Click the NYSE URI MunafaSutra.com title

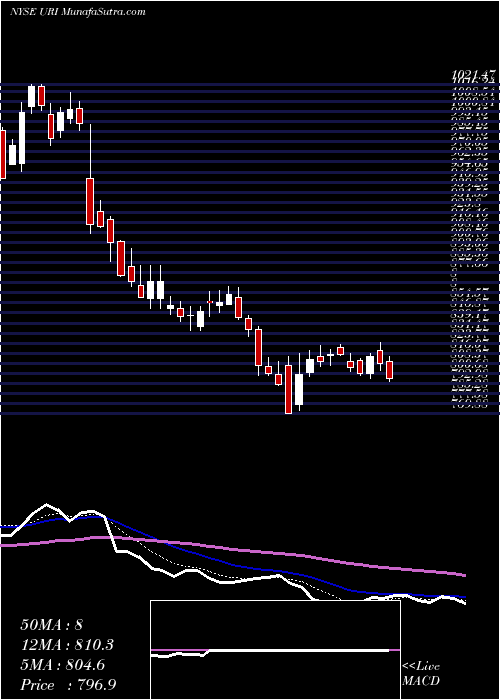pyautogui.click(x=77, y=12)
